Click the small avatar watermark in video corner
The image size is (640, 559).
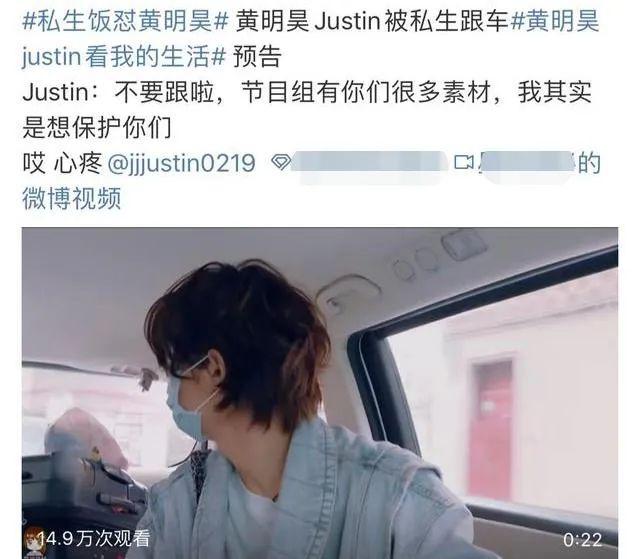[x=33, y=542]
